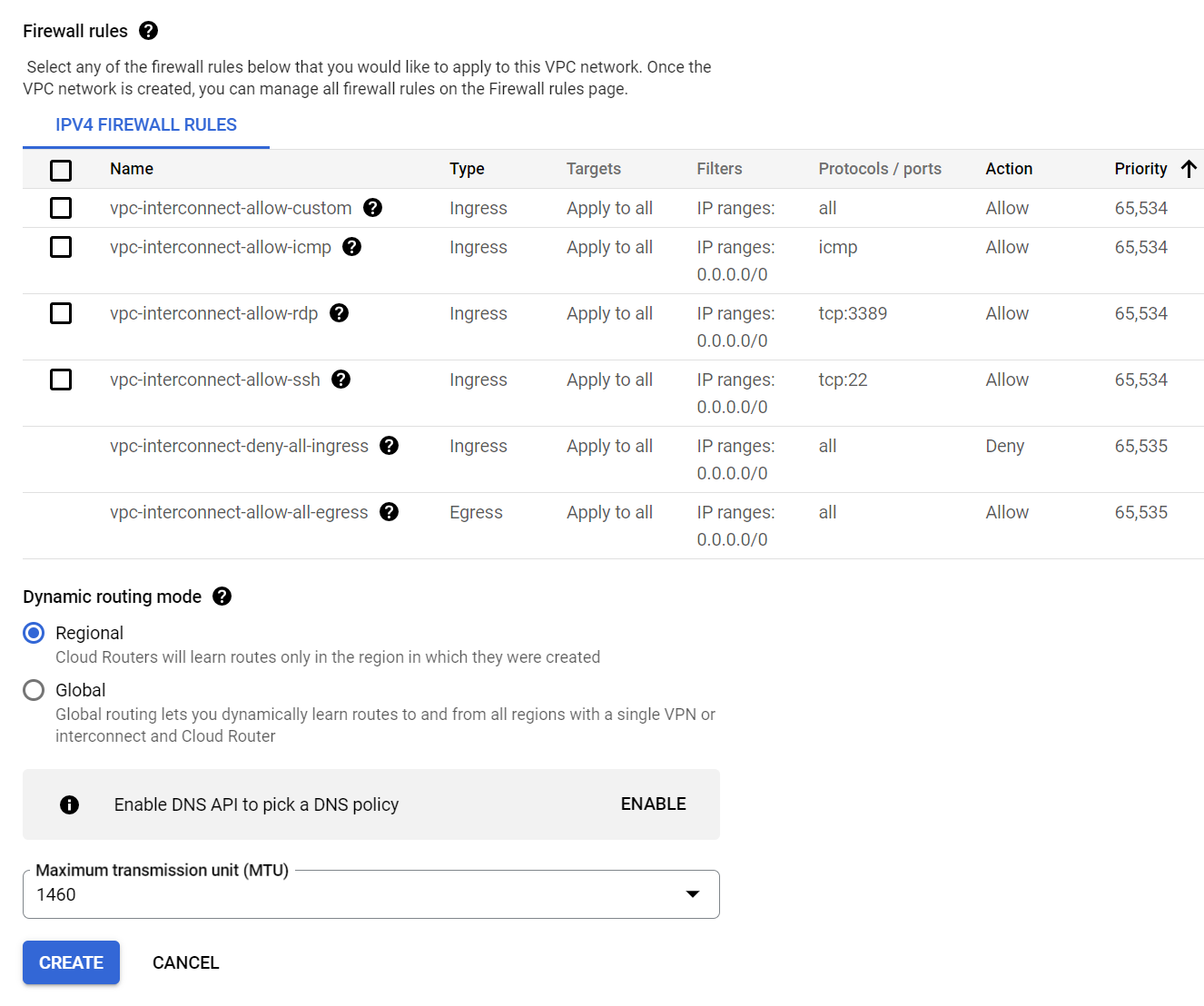The height and width of the screenshot is (1006, 1204).
Task: Select the Regional routing mode
Action: [33, 633]
